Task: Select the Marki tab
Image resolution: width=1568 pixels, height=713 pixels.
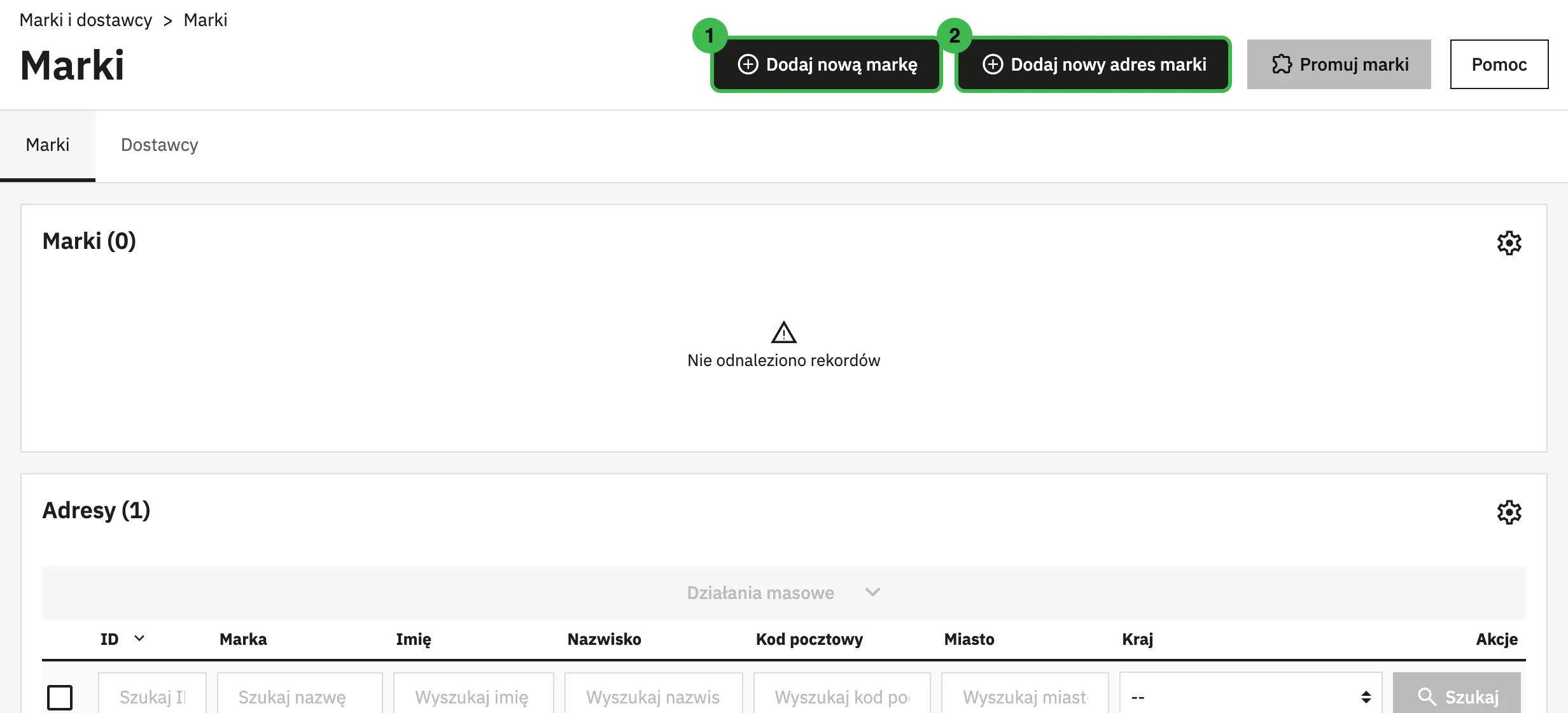Action: click(48, 145)
